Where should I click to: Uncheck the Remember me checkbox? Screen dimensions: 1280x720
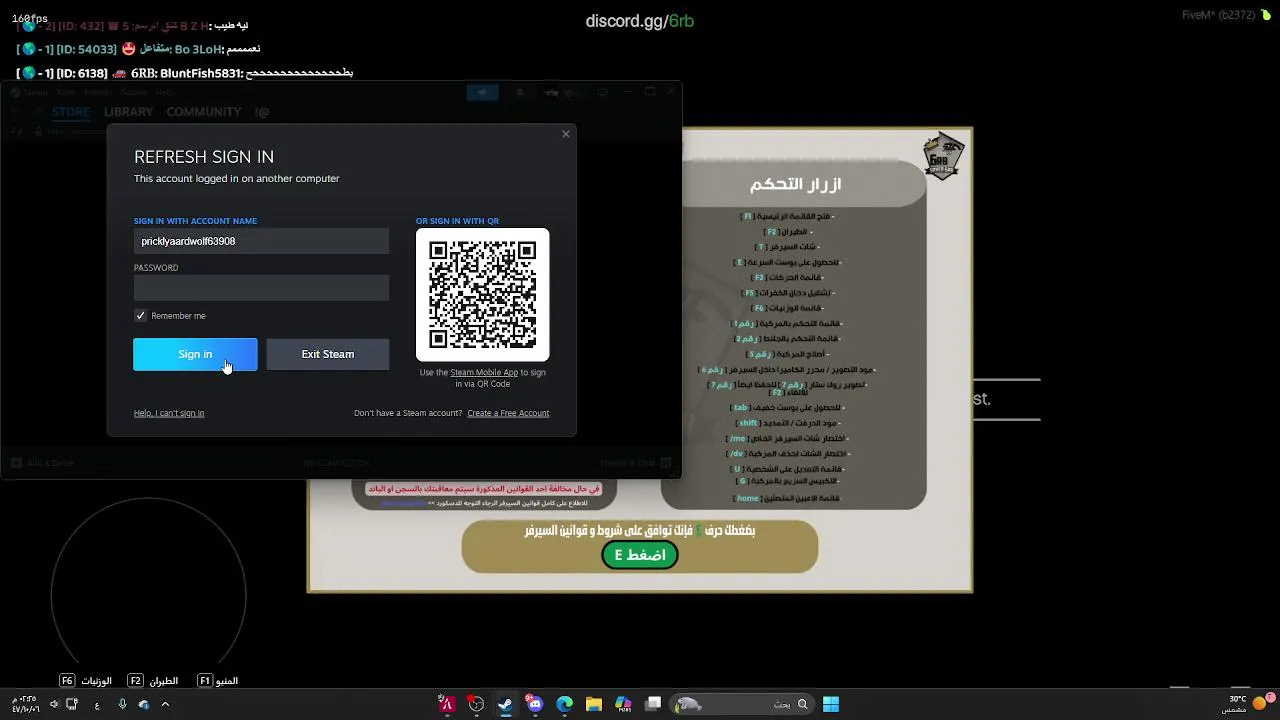coord(141,316)
